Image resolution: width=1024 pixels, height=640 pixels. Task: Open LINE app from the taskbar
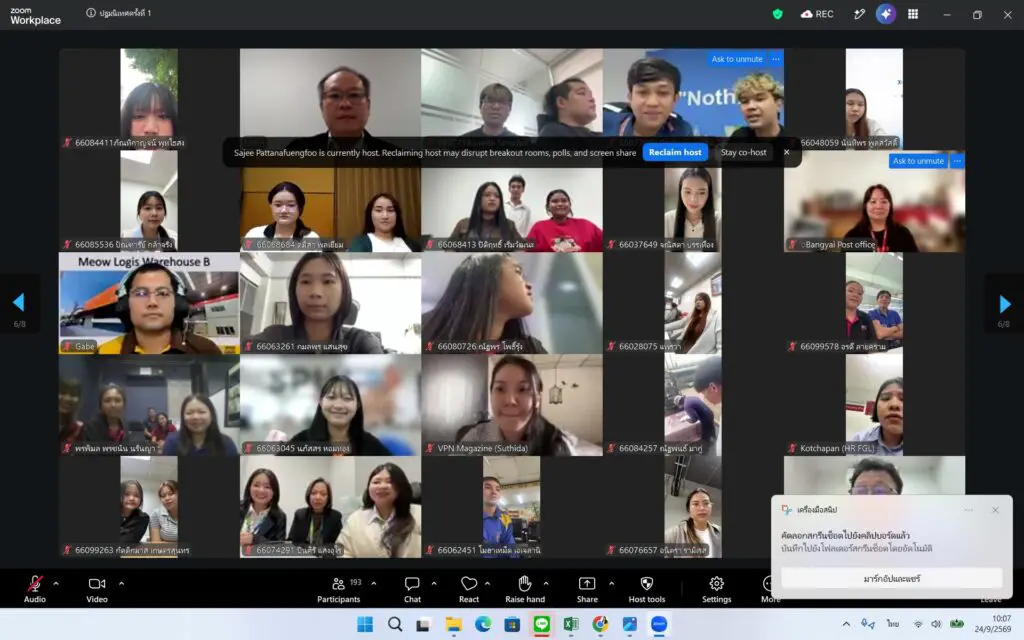coord(541,624)
